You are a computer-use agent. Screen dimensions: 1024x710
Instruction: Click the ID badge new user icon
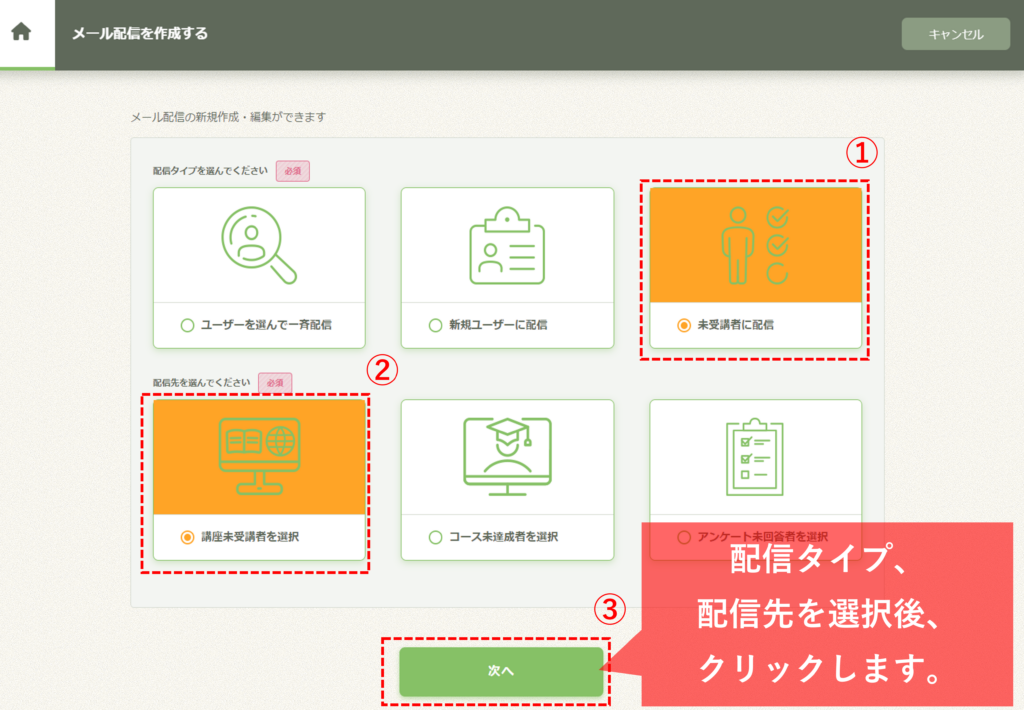tap(507, 246)
